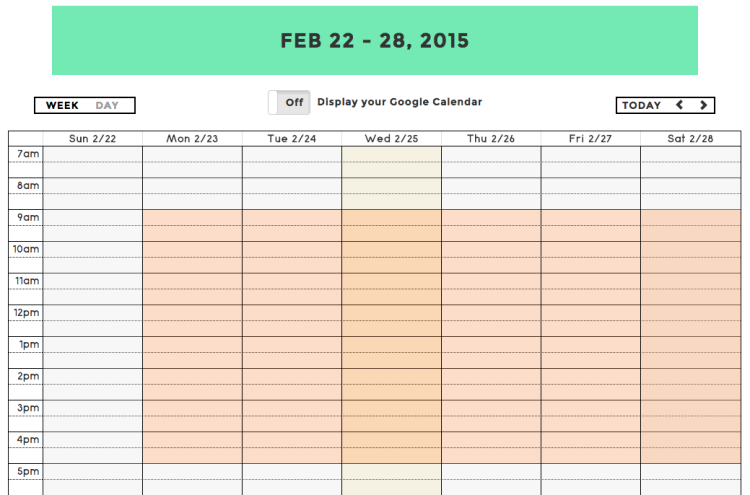
Task: Toggle Display your Google Calendar switch
Action: pos(289,102)
